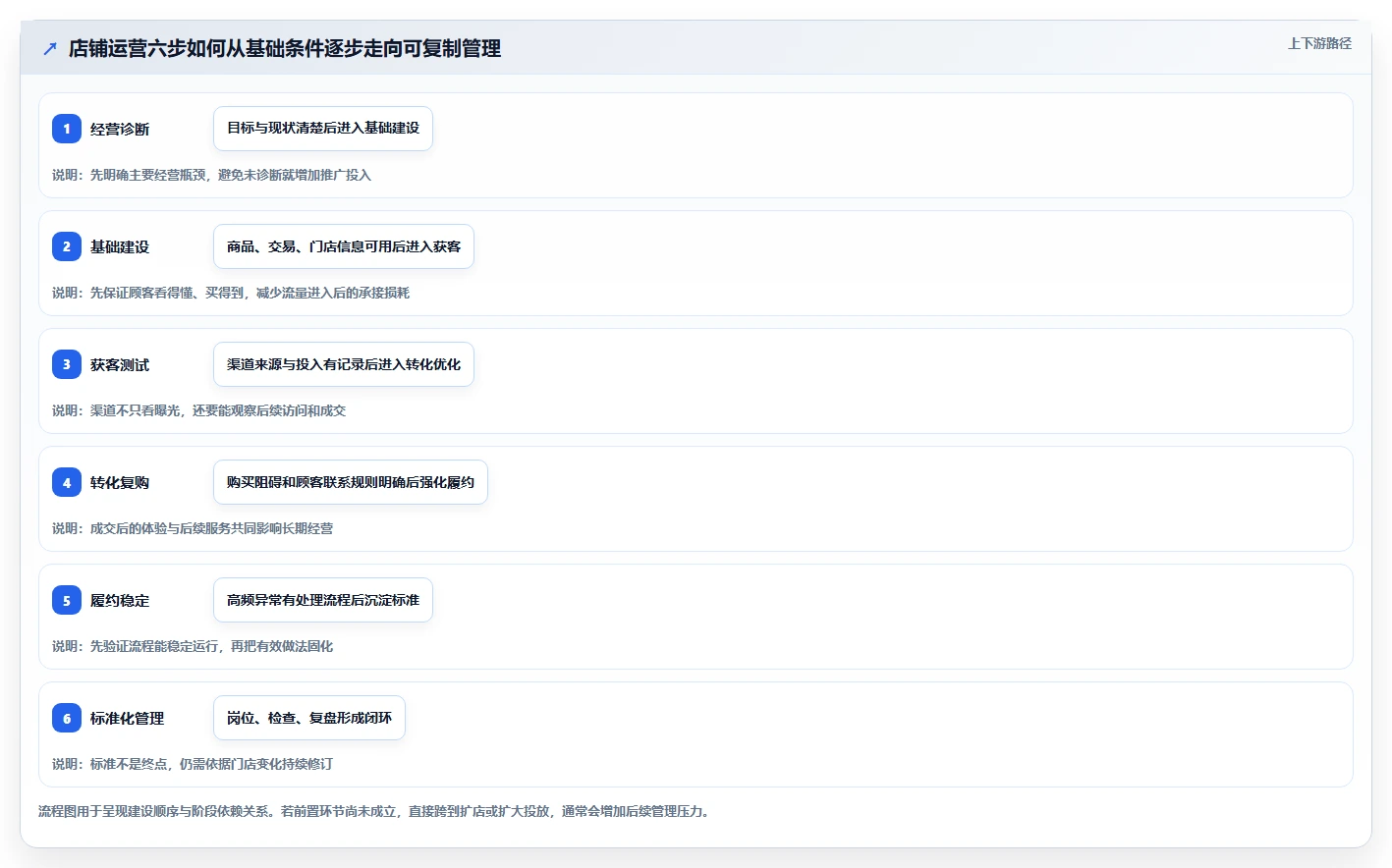Click the note 先明确主要经营瓶颈

[x=211, y=175]
